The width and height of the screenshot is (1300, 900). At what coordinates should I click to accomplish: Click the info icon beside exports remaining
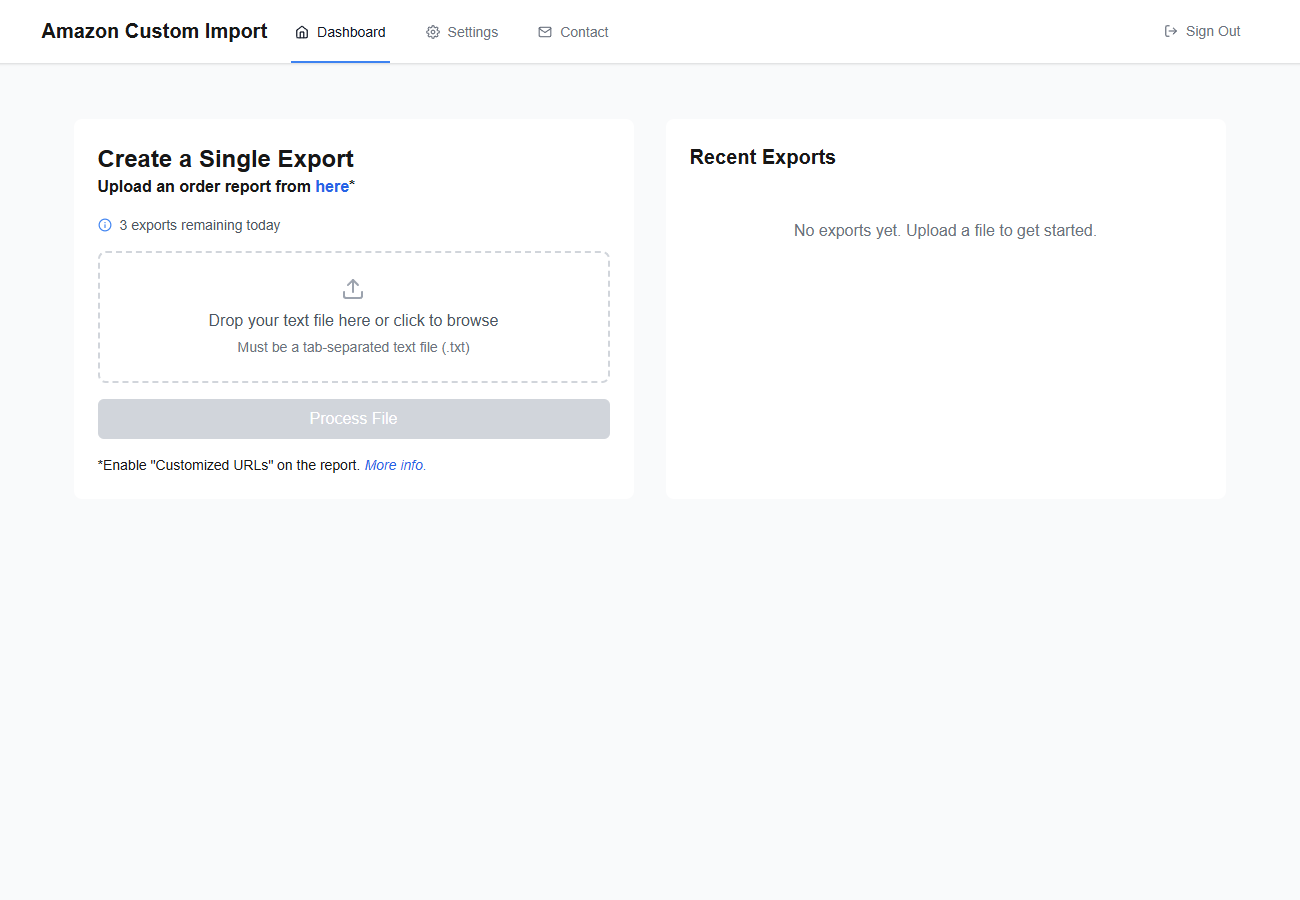click(x=105, y=225)
